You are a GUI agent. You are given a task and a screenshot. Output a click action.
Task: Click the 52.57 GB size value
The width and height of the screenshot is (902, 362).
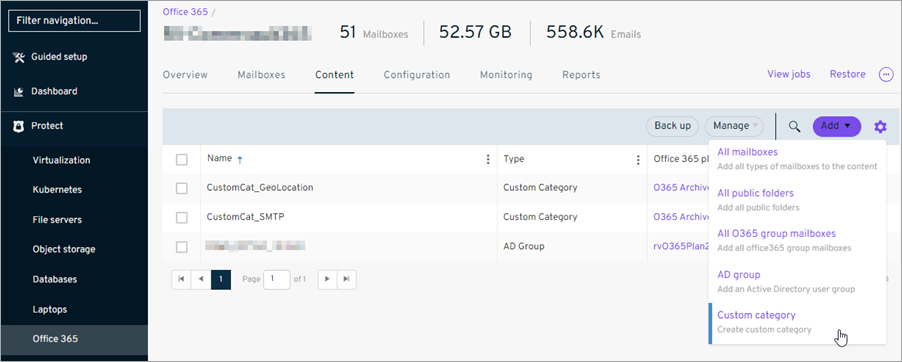click(475, 32)
